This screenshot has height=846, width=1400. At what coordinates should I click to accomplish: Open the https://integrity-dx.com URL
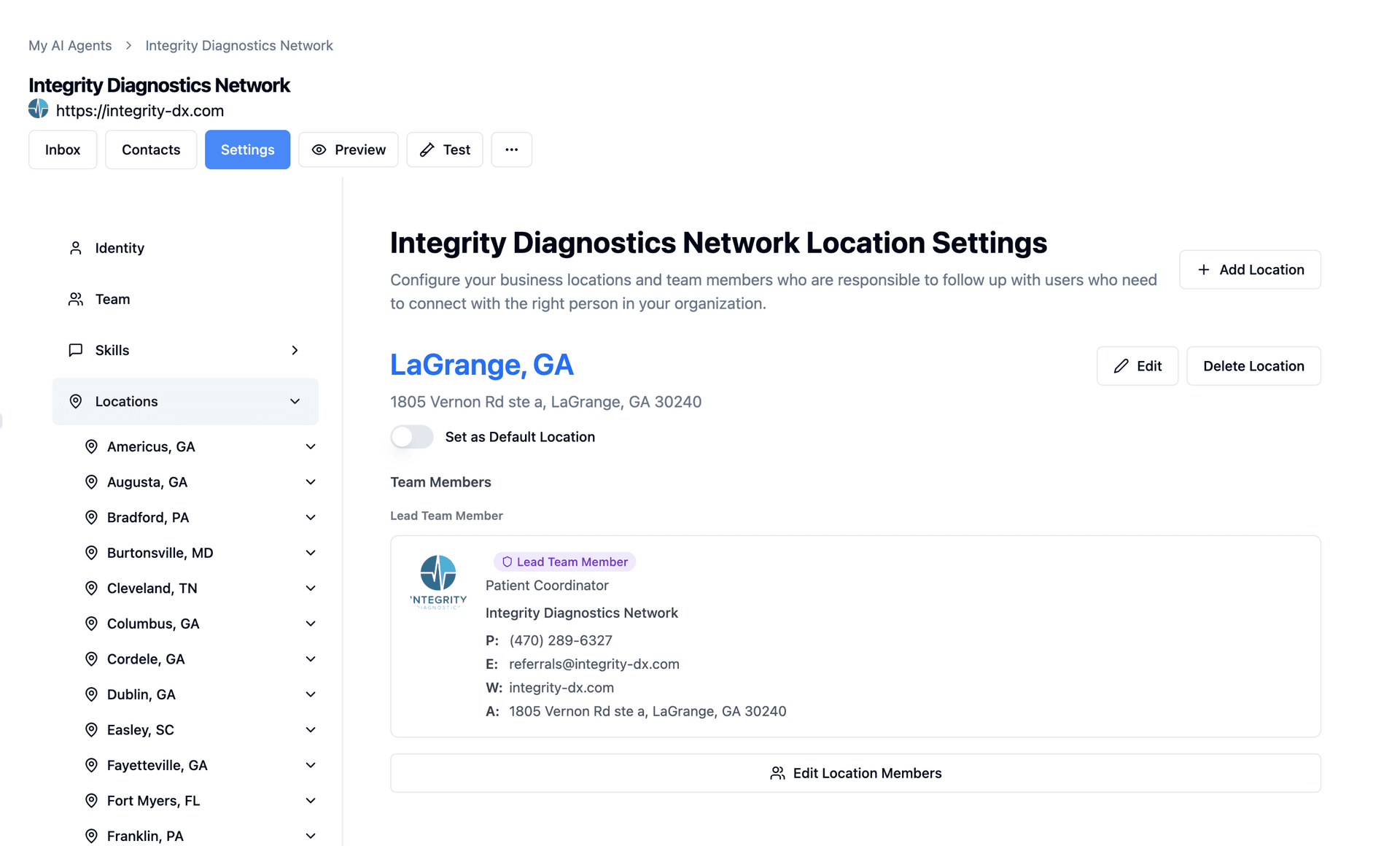point(140,111)
